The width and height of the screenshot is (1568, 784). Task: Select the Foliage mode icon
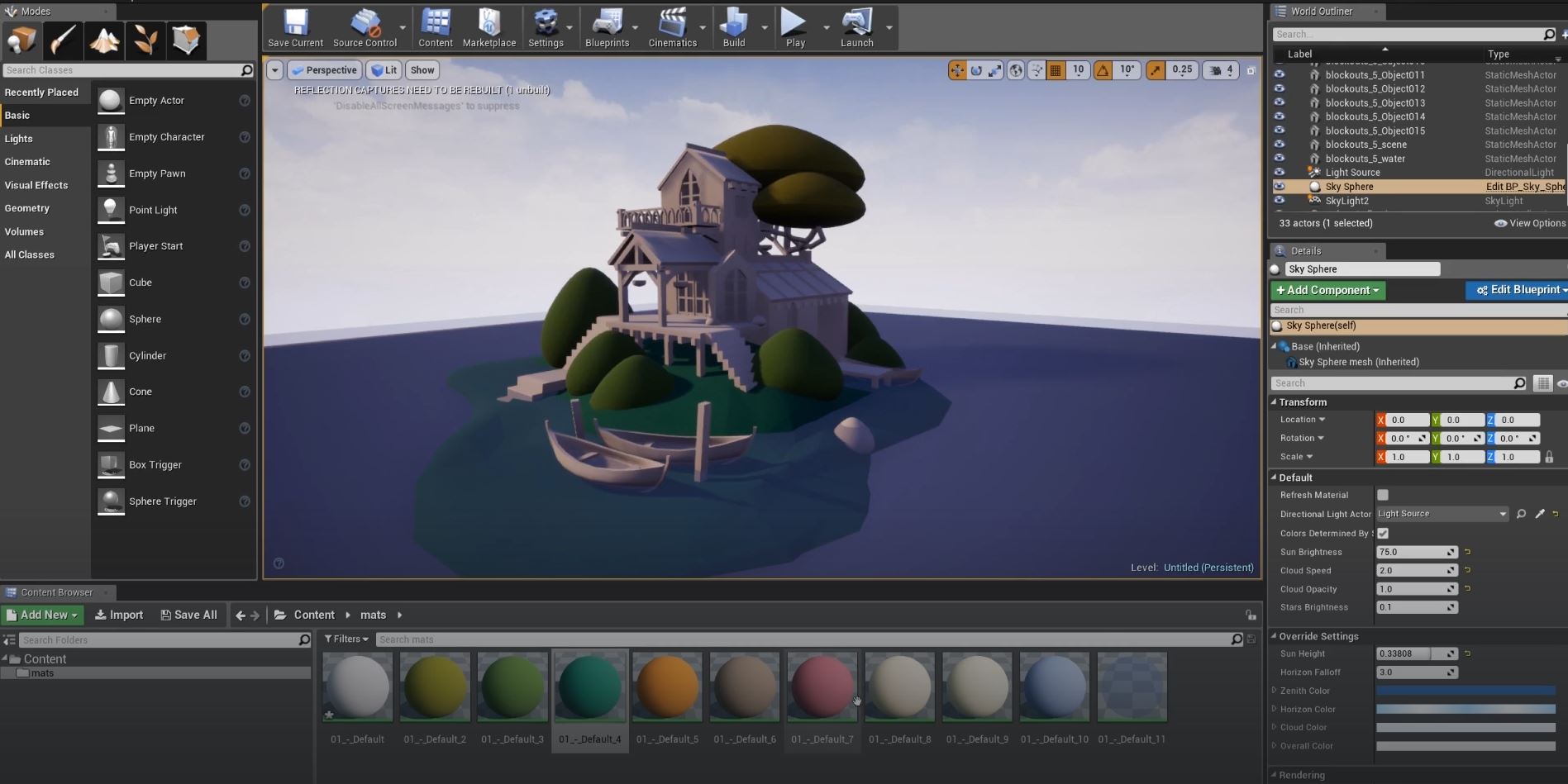tap(145, 40)
